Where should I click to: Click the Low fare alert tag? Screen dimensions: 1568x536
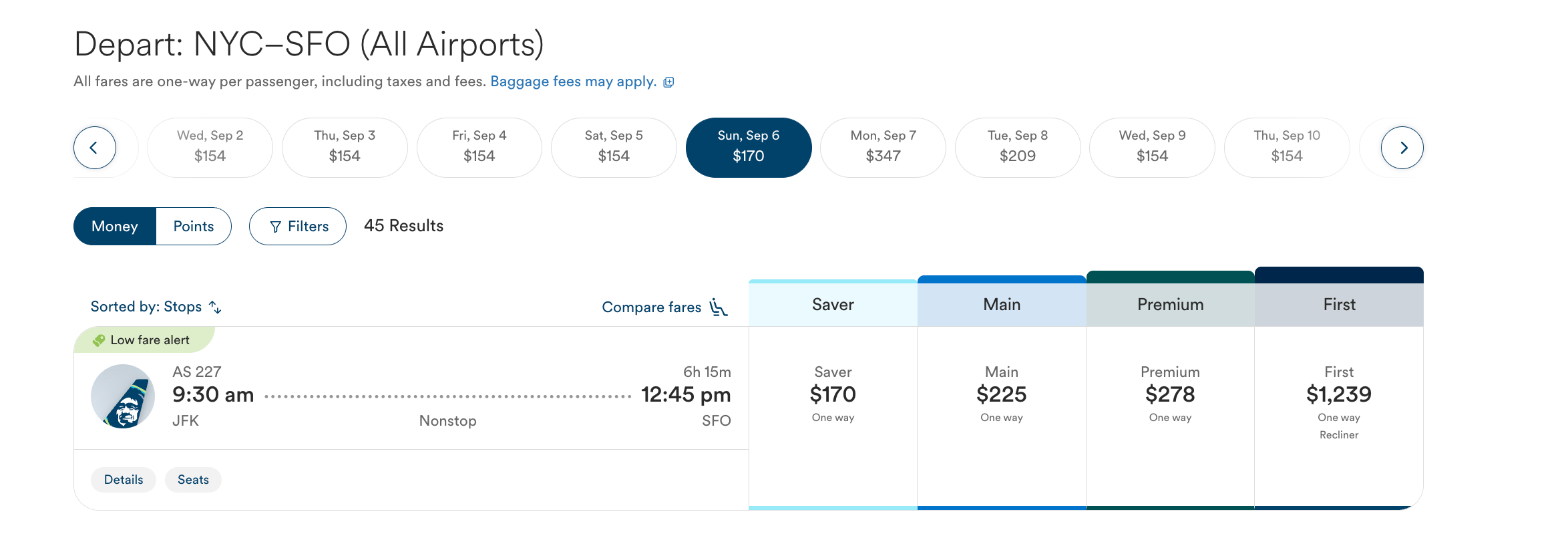[144, 340]
